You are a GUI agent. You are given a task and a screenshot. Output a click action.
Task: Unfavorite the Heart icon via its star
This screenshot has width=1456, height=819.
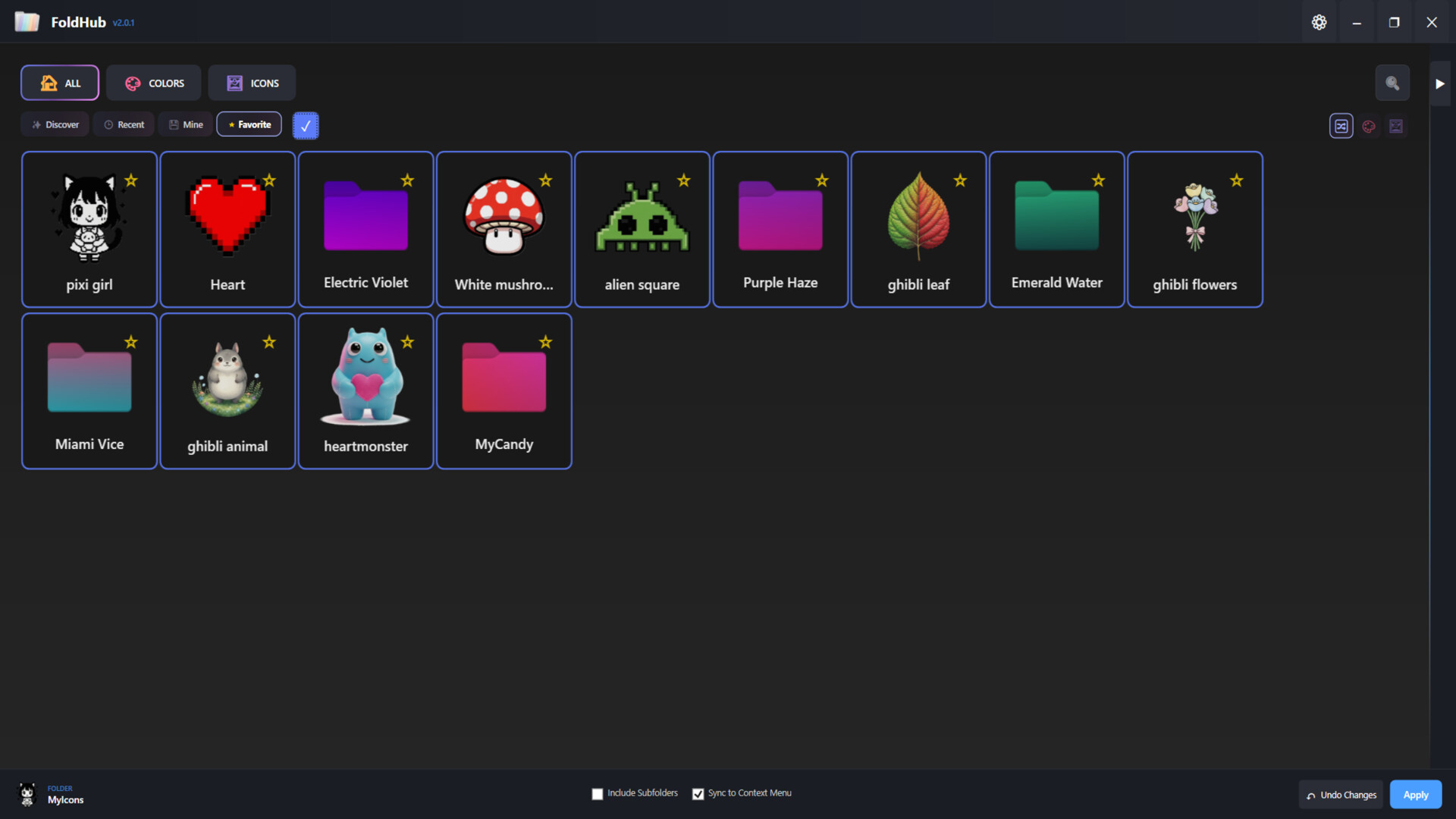[x=269, y=180]
